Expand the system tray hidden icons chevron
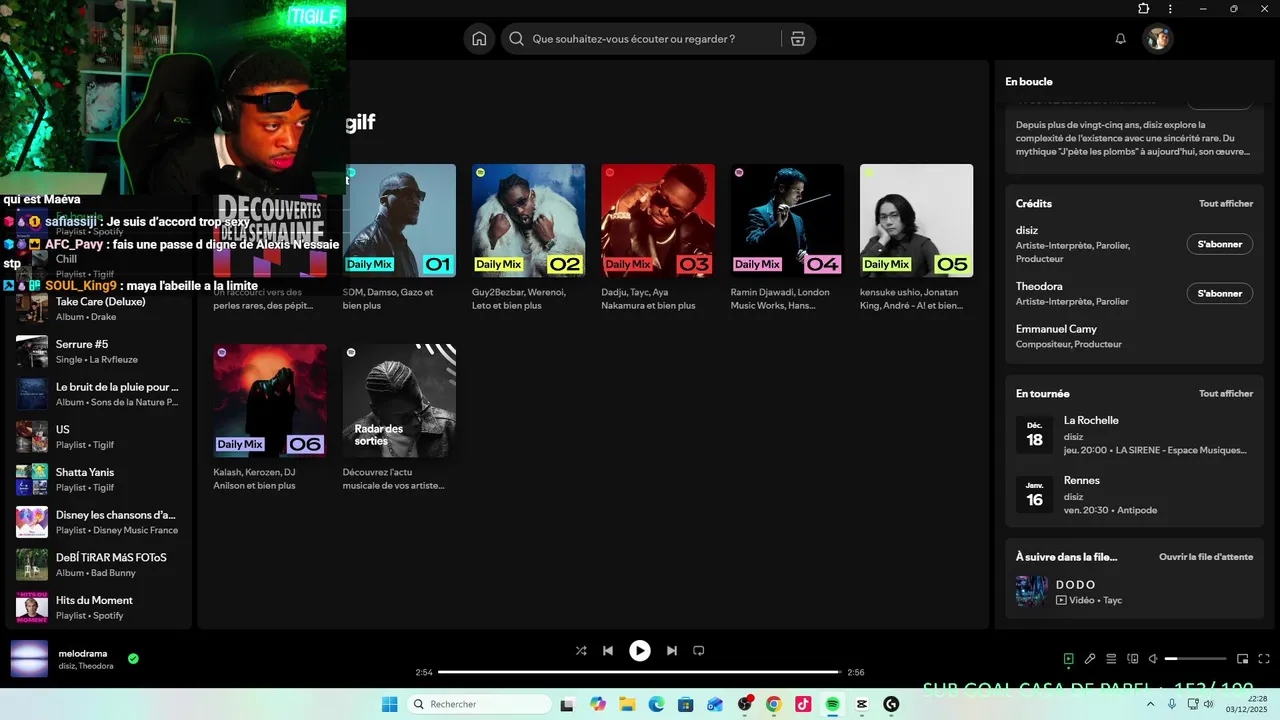Image resolution: width=1280 pixels, height=720 pixels. tap(1151, 704)
